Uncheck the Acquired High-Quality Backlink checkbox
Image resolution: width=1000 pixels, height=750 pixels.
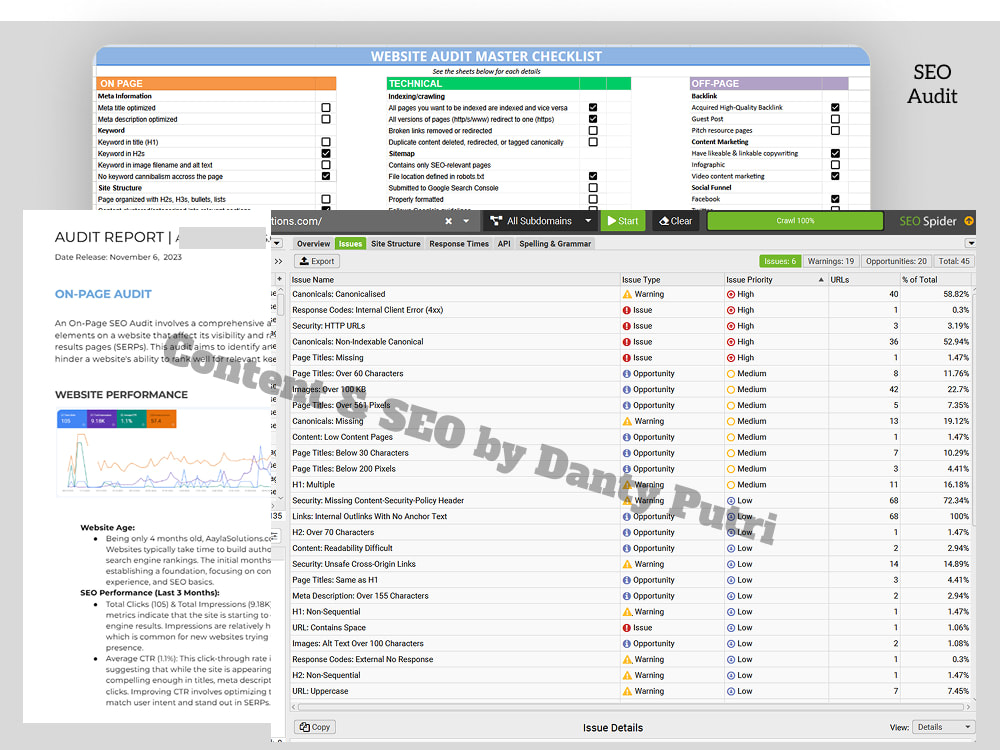click(835, 107)
